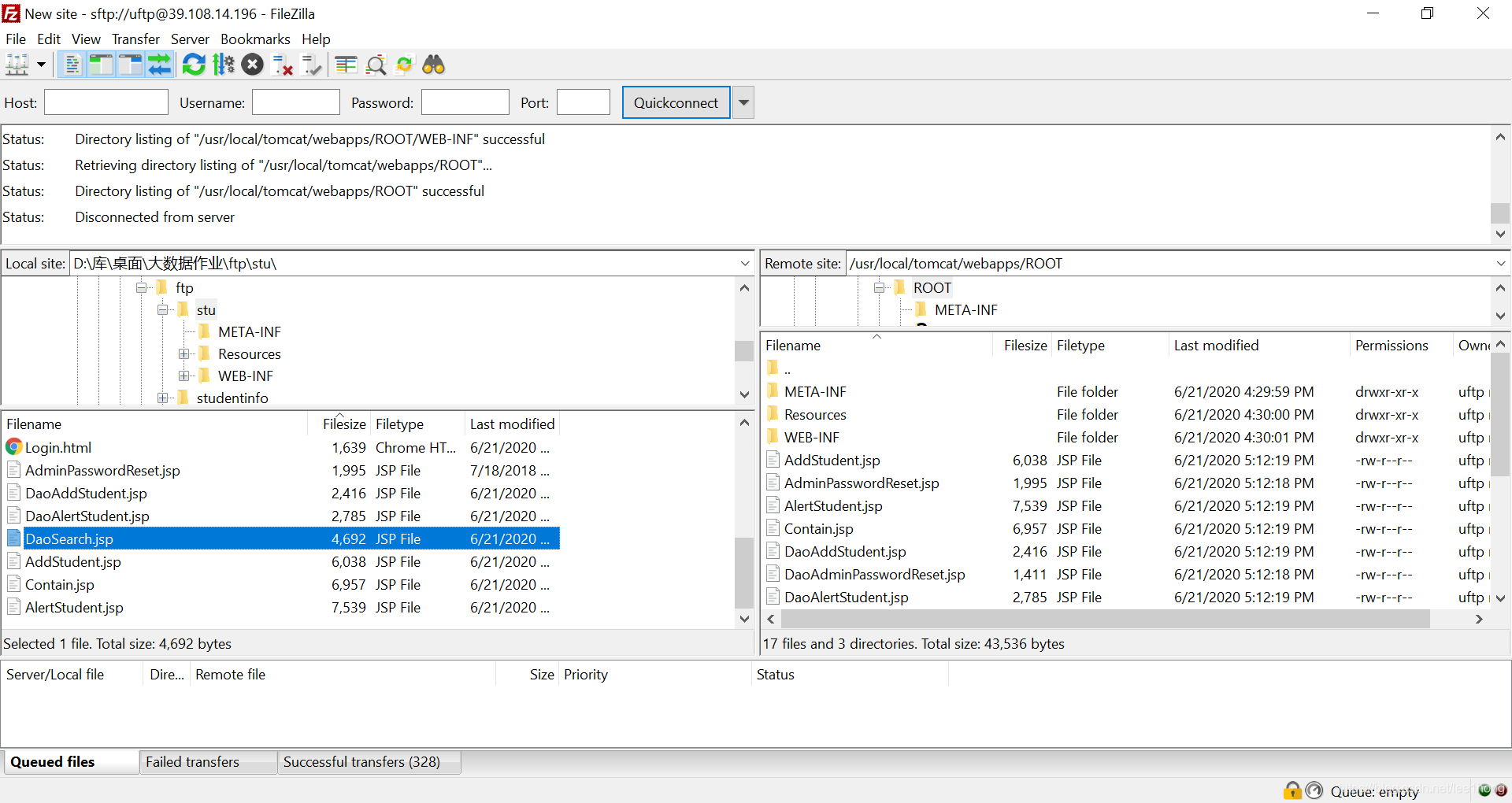Toggle directory comparison
The width and height of the screenshot is (1512, 803).
pyautogui.click(x=376, y=65)
